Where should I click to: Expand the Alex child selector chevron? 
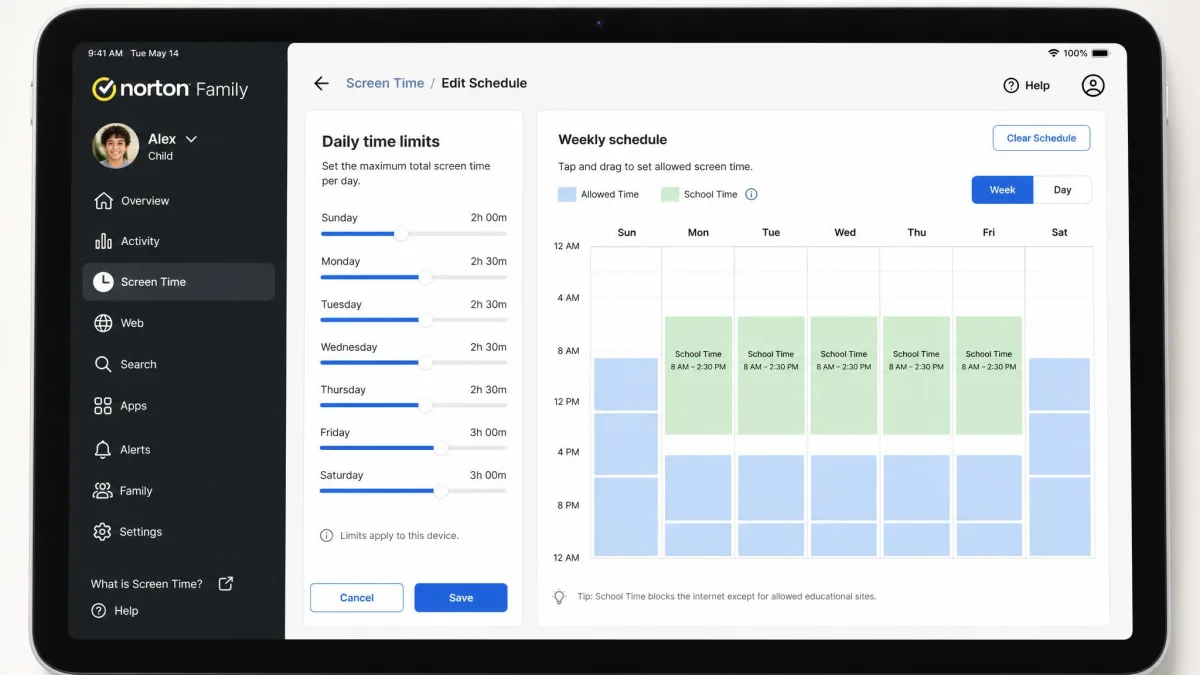click(x=191, y=139)
